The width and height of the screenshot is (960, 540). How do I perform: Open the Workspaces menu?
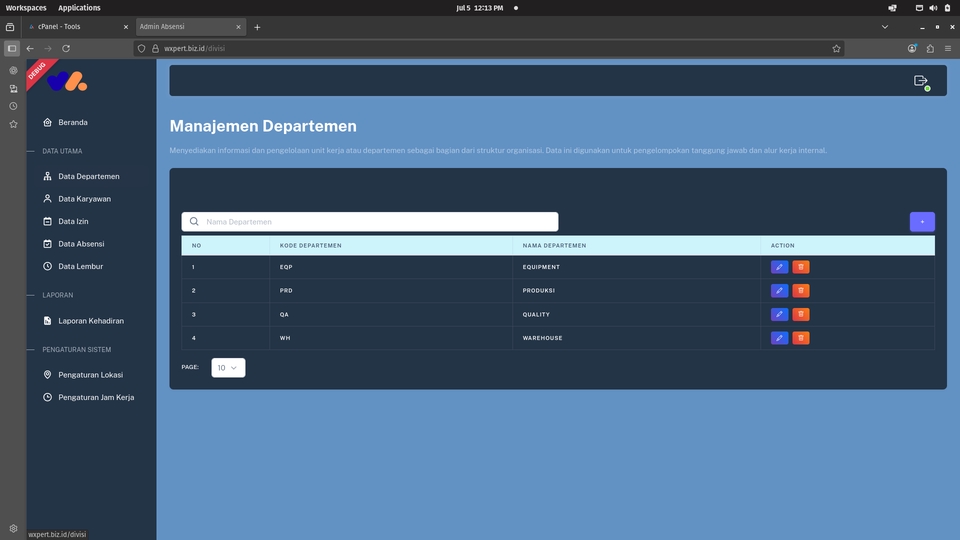click(26, 8)
